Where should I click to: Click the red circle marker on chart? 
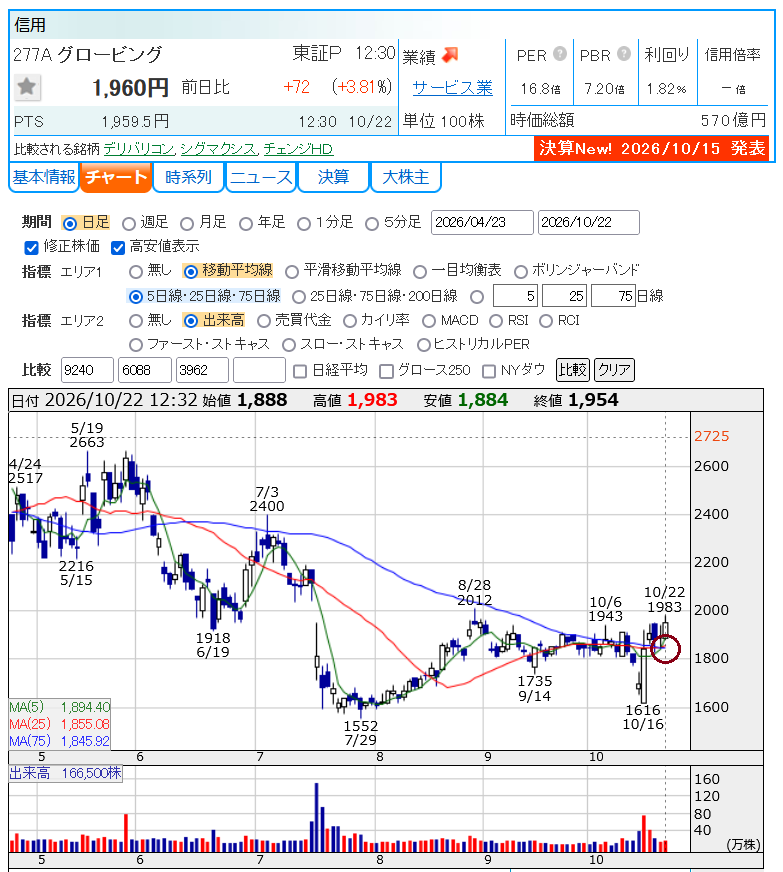(665, 648)
